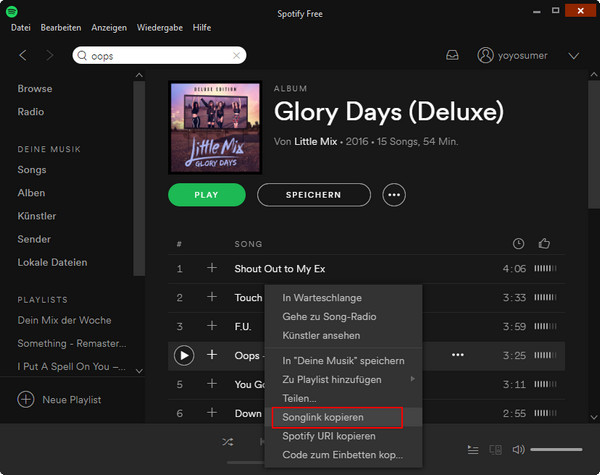Viewport: 600px width, 475px height.
Task: Select Code zum Einbetten kopieren
Action: 343,455
